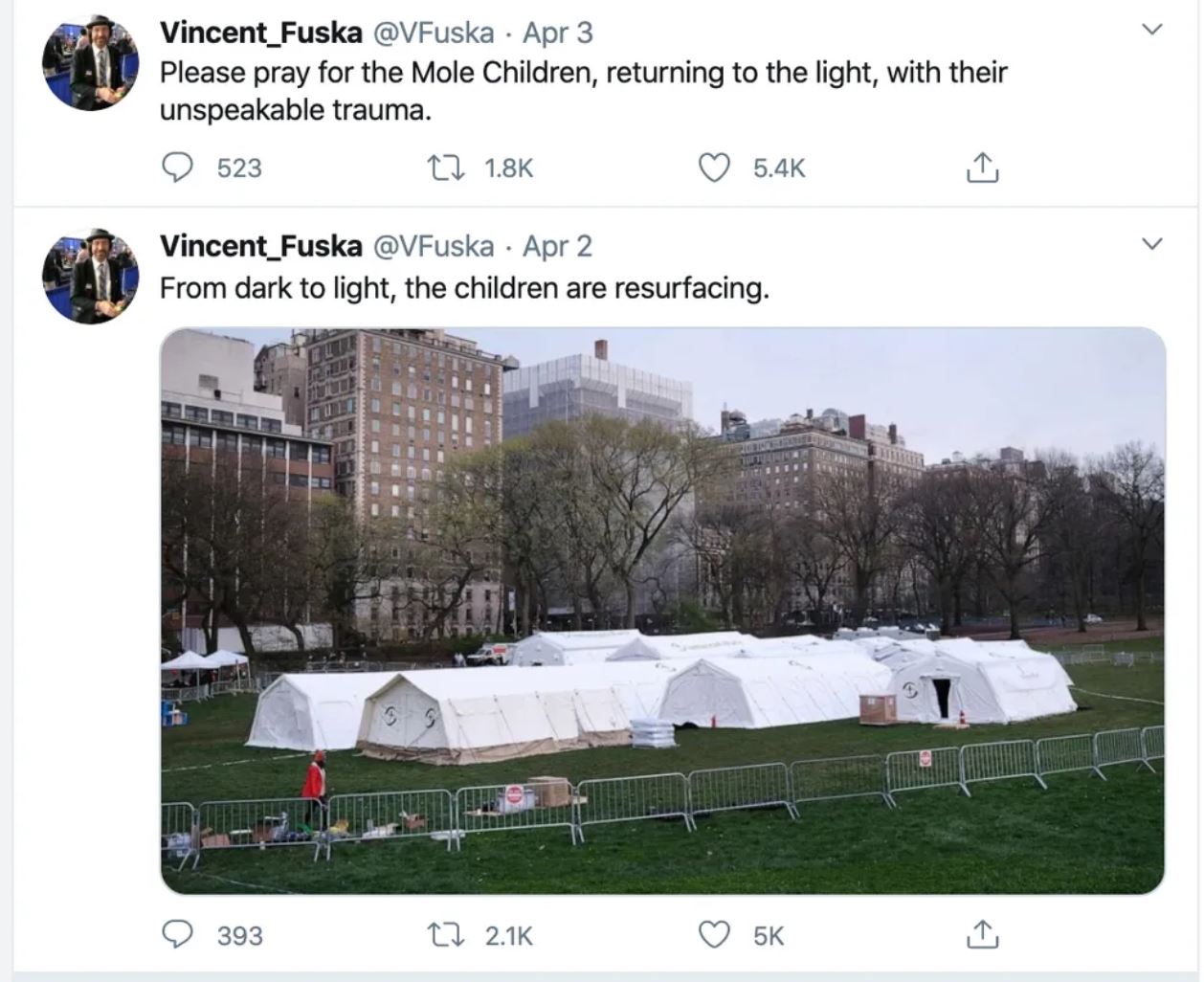The height and width of the screenshot is (982, 1204).
Task: Reply to the Mole Children tweet
Action: tap(177, 167)
